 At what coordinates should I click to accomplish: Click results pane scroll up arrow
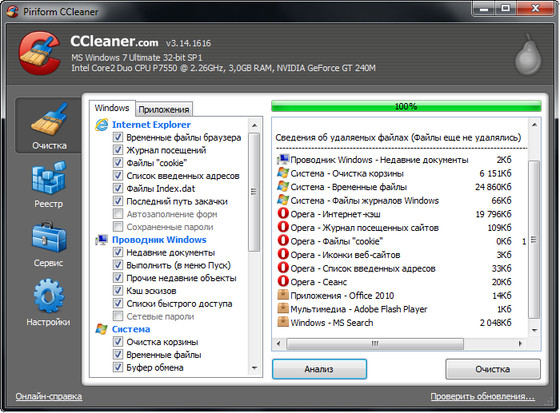point(534,125)
